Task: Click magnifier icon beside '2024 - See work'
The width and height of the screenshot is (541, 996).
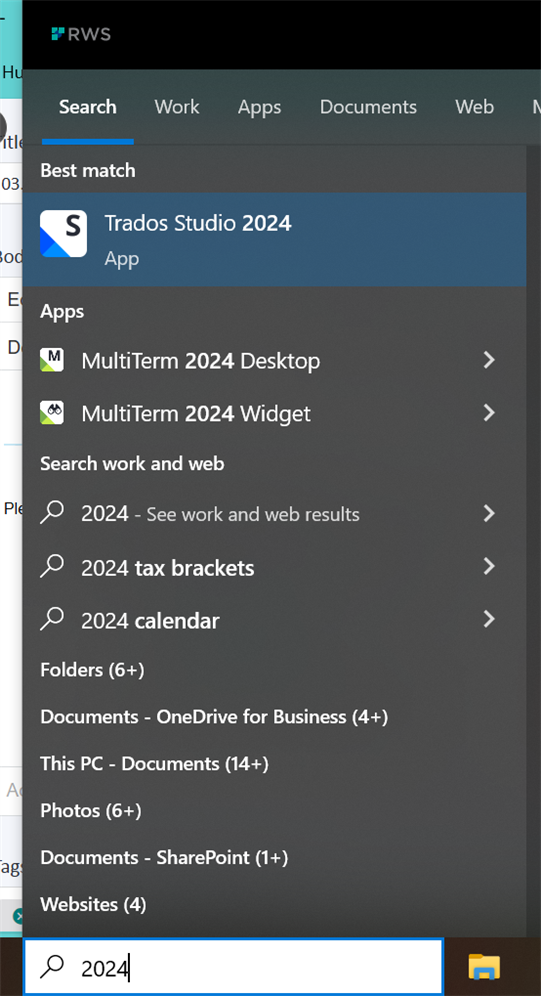Action: 52,513
